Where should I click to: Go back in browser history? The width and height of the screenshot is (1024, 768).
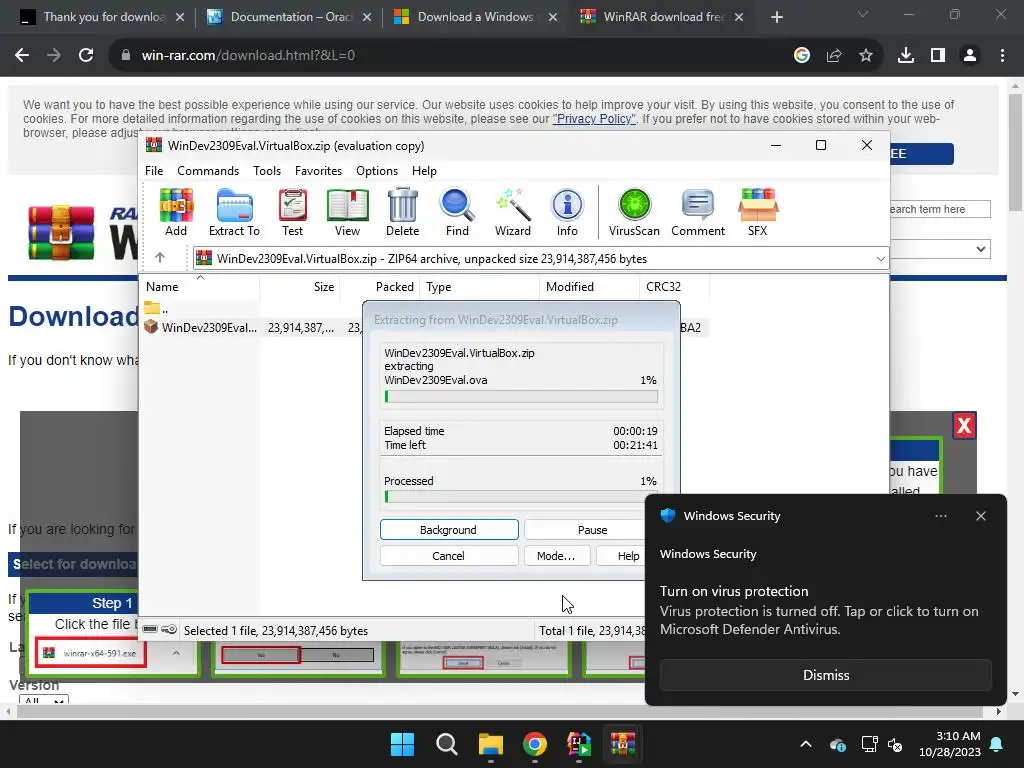click(x=22, y=56)
